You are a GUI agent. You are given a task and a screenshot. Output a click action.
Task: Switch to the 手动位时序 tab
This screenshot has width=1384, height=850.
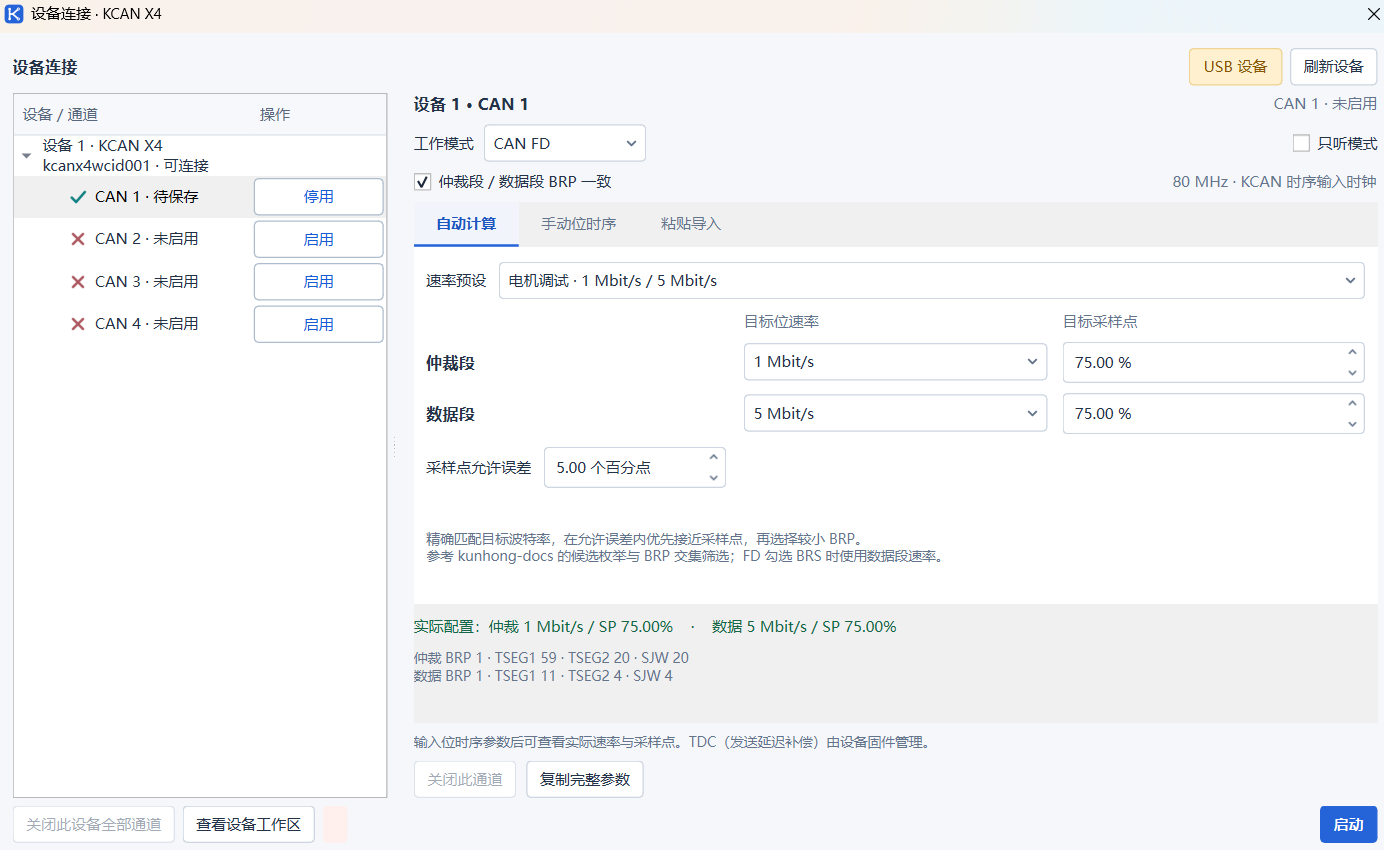(579, 224)
